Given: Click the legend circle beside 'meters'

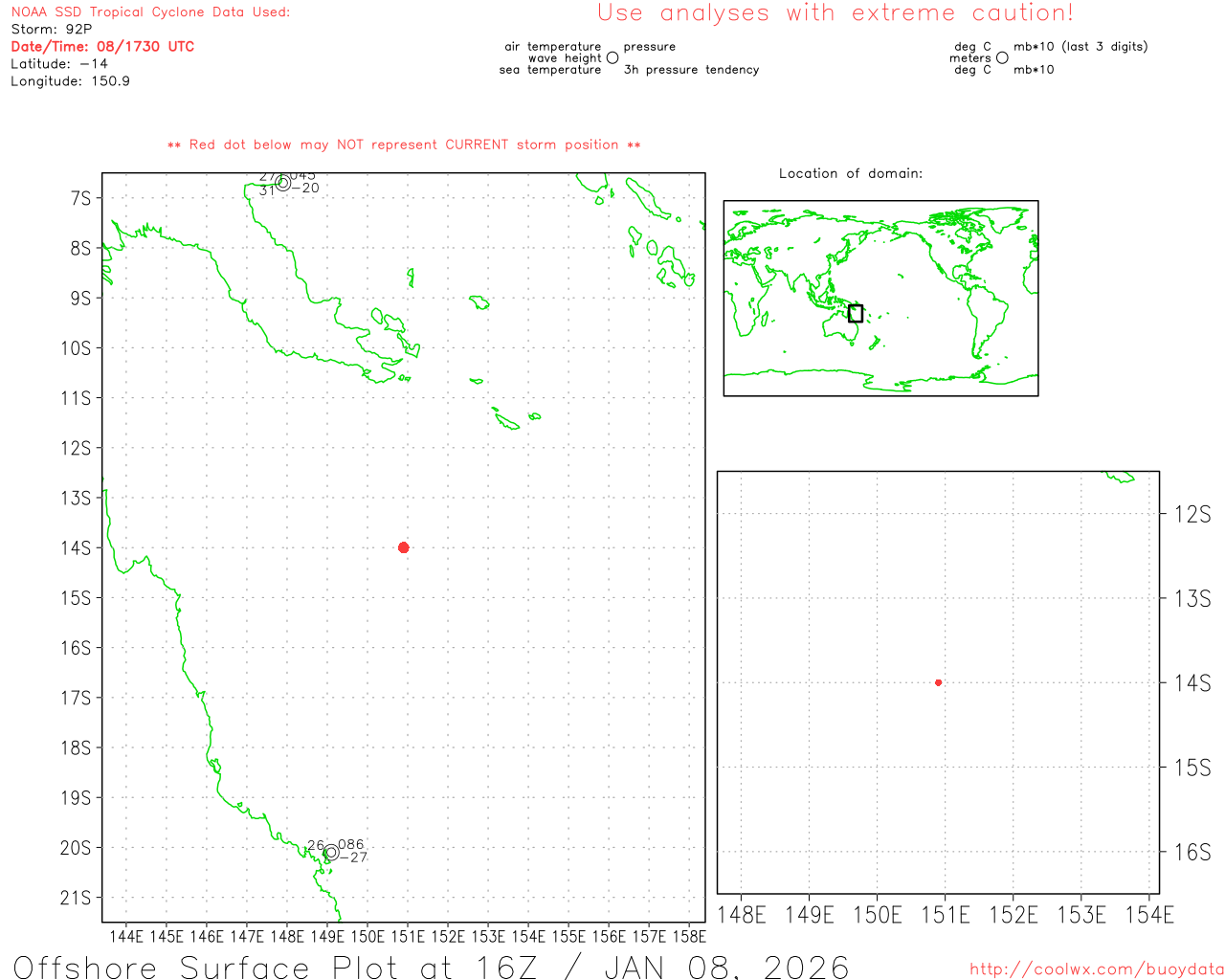Looking at the screenshot, I should point(1002,57).
